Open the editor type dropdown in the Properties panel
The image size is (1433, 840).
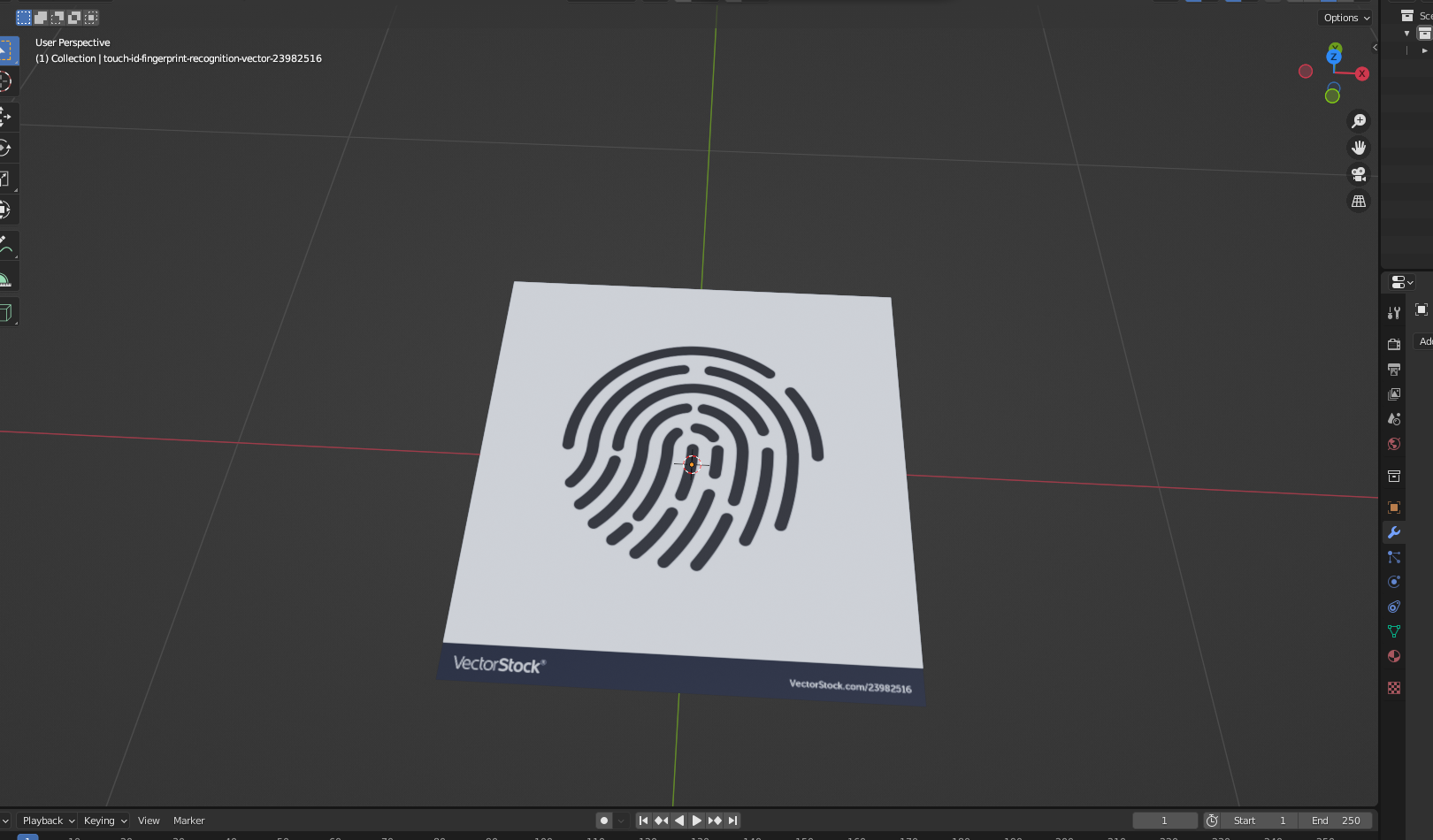(1400, 281)
